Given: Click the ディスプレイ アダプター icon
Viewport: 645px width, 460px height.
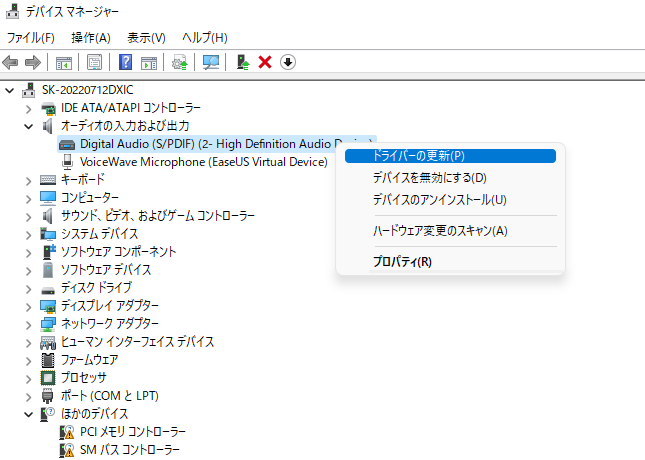Looking at the screenshot, I should pos(48,306).
